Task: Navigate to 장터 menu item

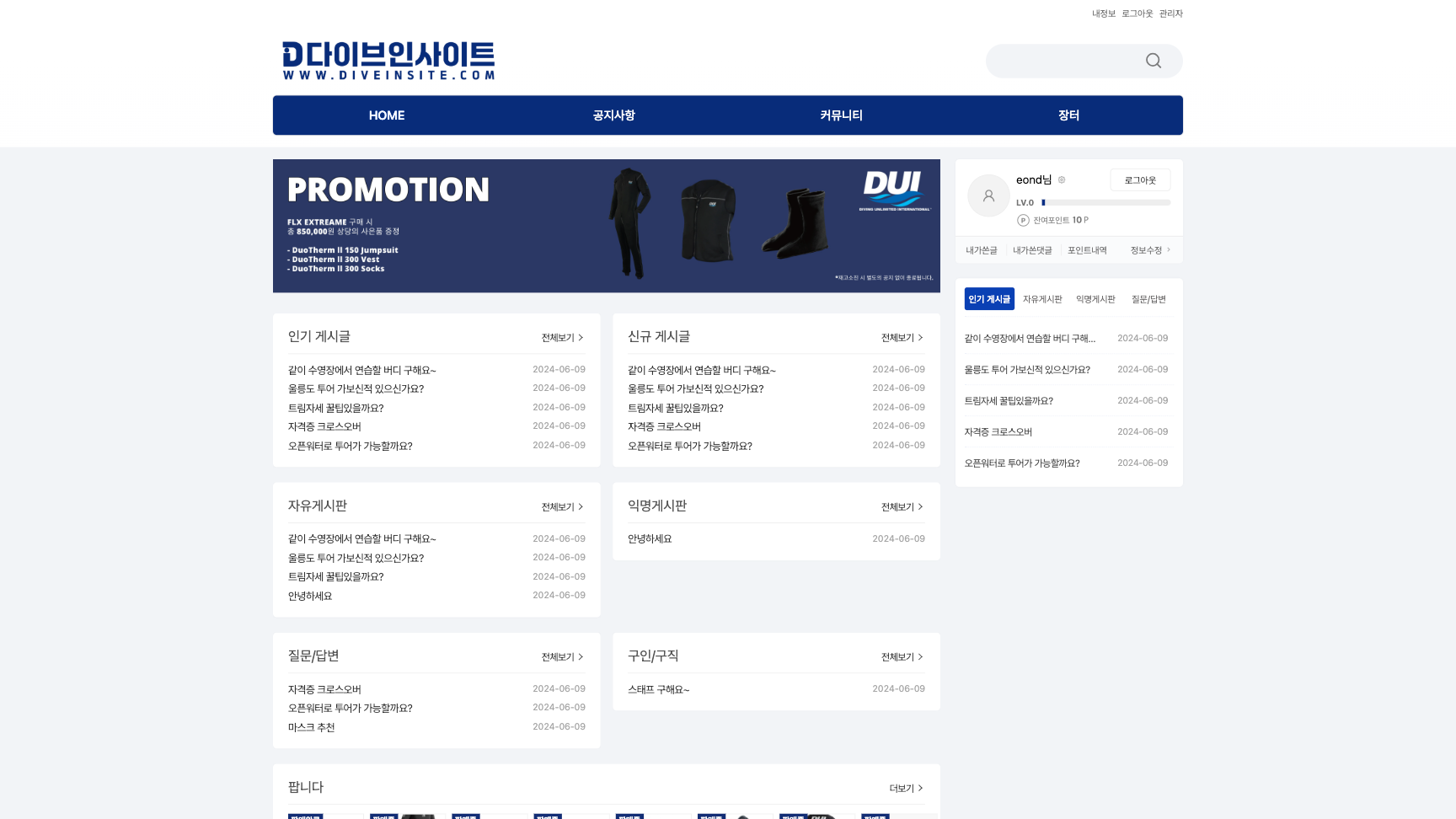Action: 1068,115
